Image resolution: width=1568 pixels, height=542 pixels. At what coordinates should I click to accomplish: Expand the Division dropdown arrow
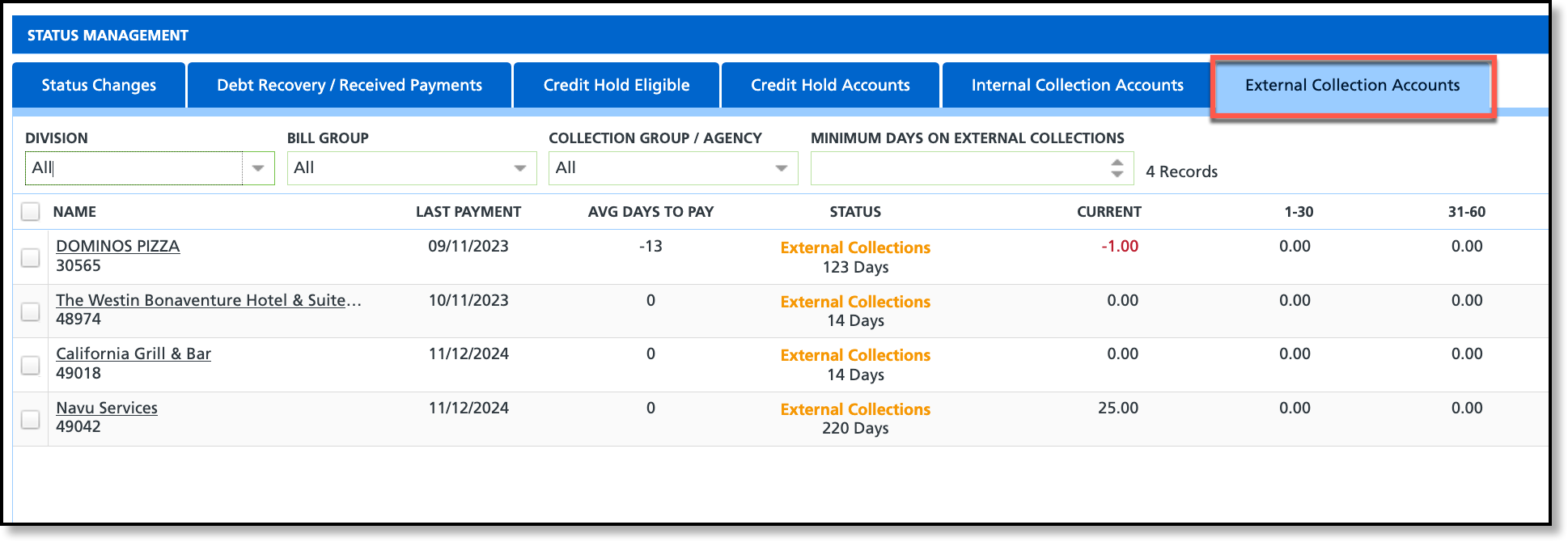point(258,168)
